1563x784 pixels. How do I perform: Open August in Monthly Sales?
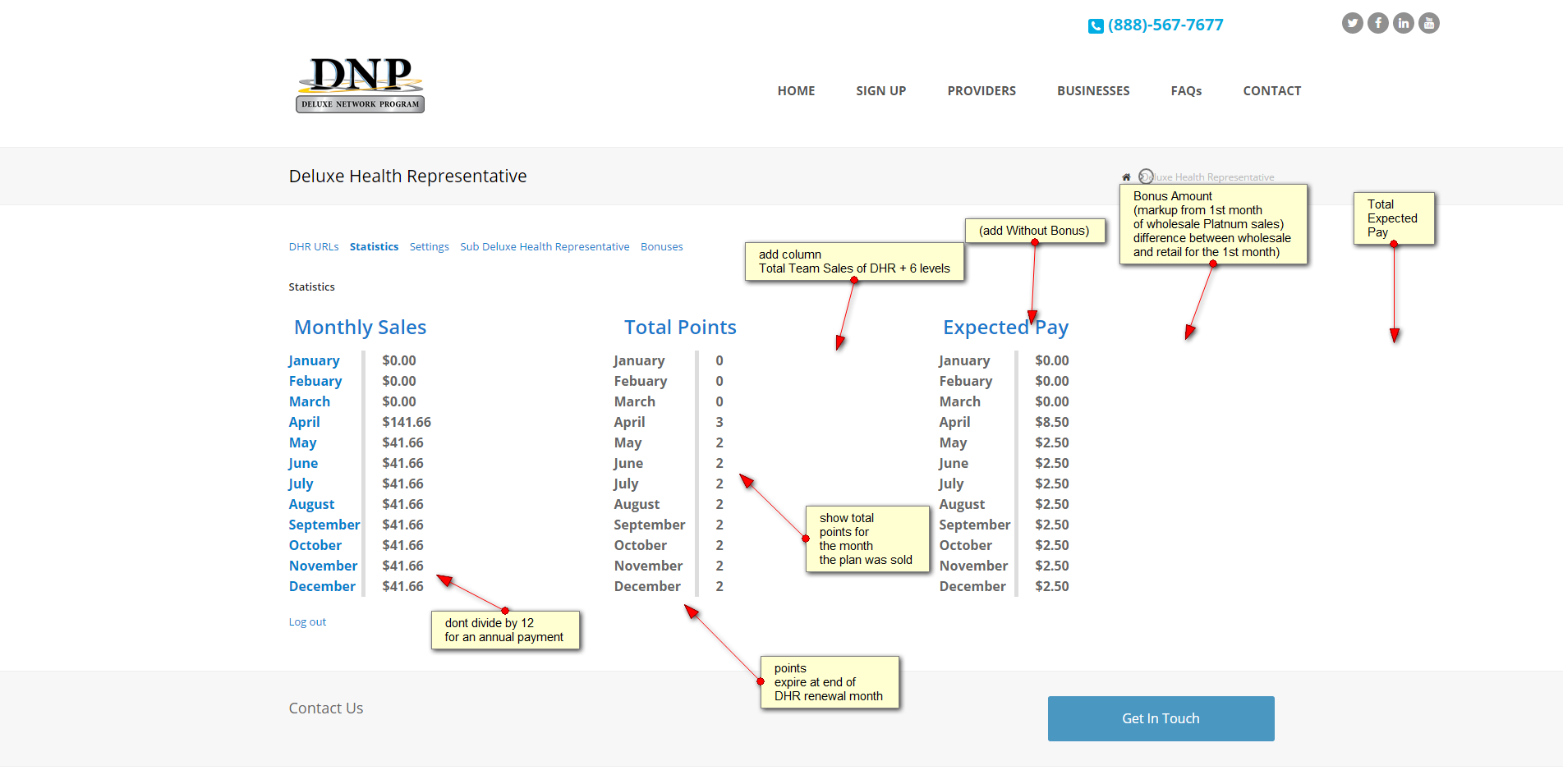point(312,505)
